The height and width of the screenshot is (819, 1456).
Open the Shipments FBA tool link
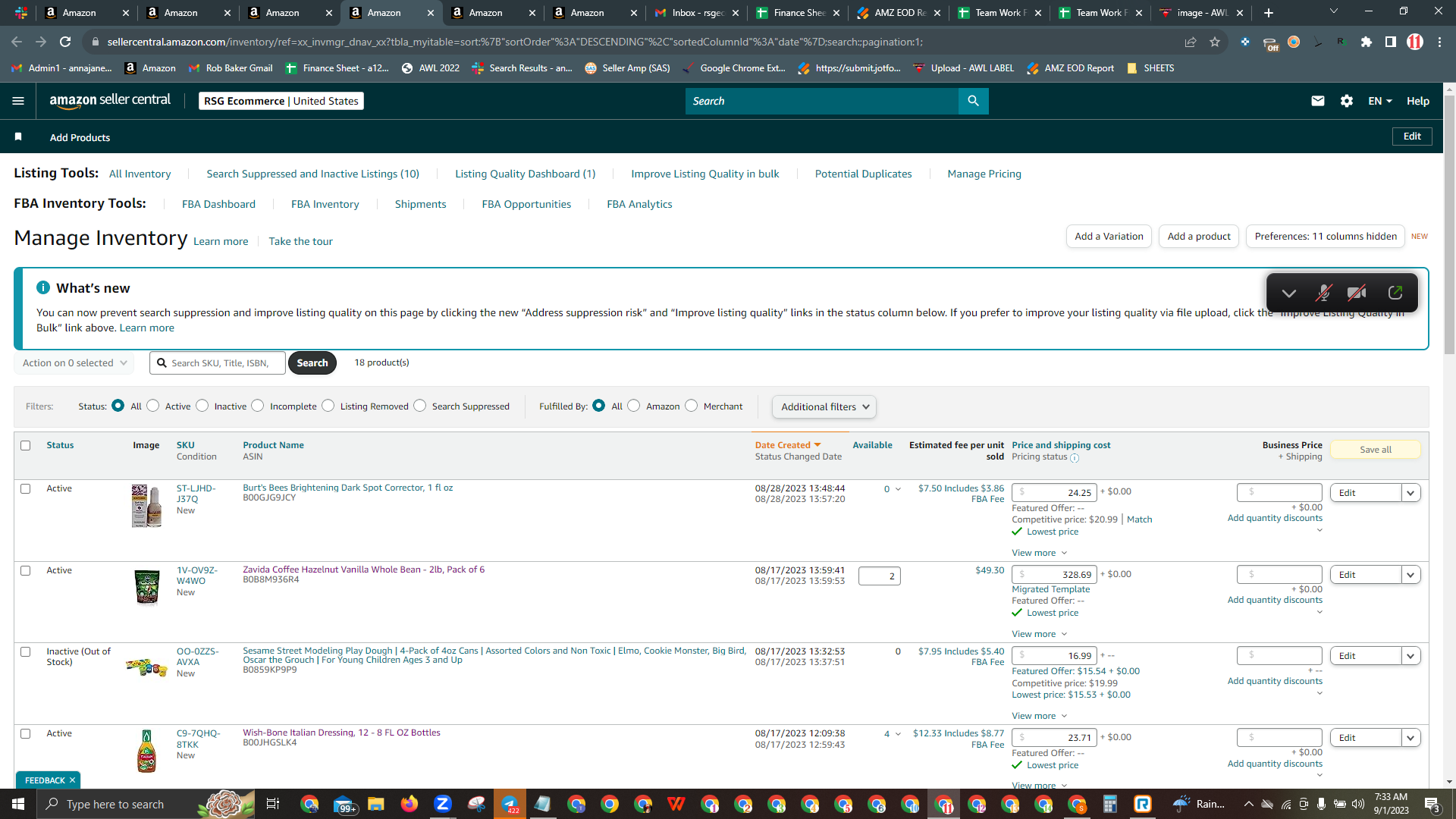pyautogui.click(x=420, y=204)
